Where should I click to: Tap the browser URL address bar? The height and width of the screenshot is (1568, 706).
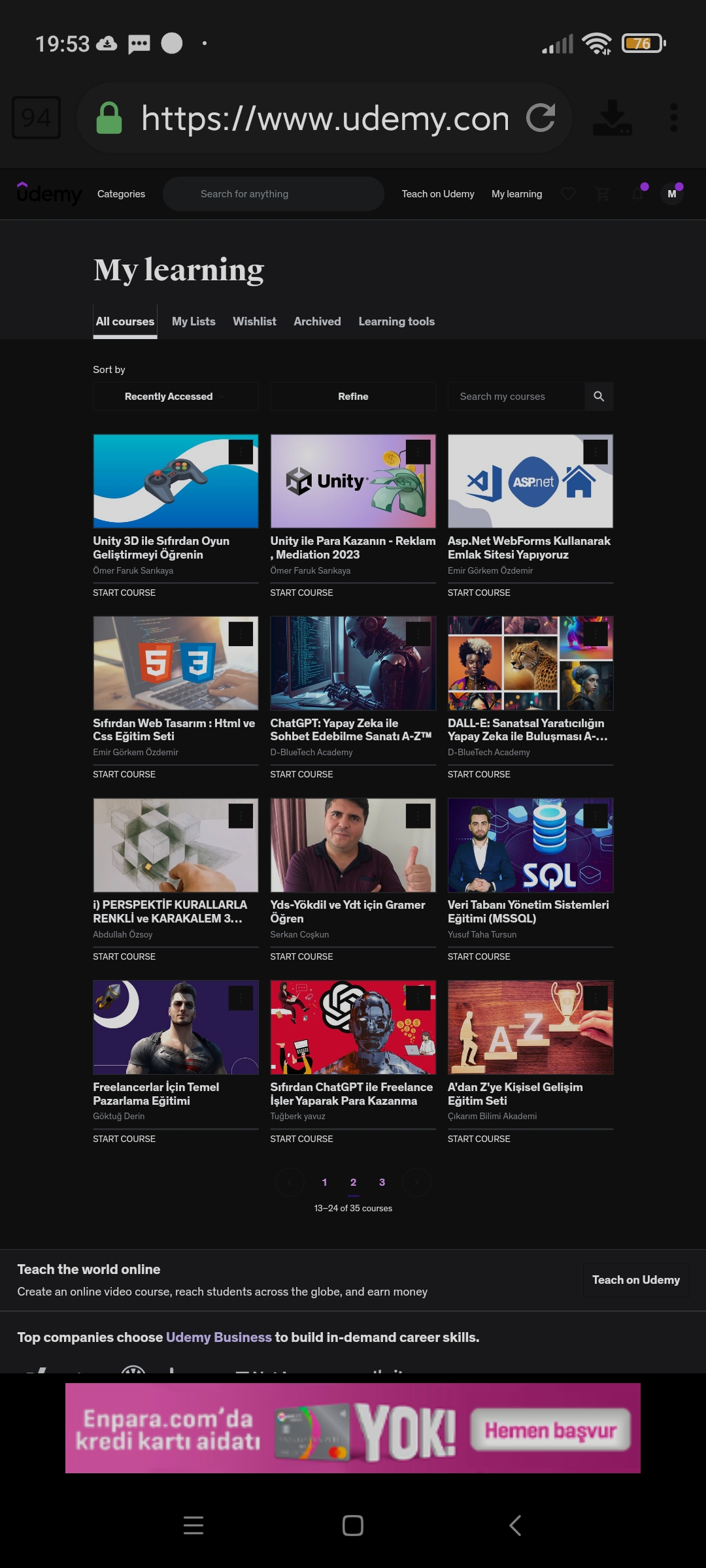(x=325, y=118)
